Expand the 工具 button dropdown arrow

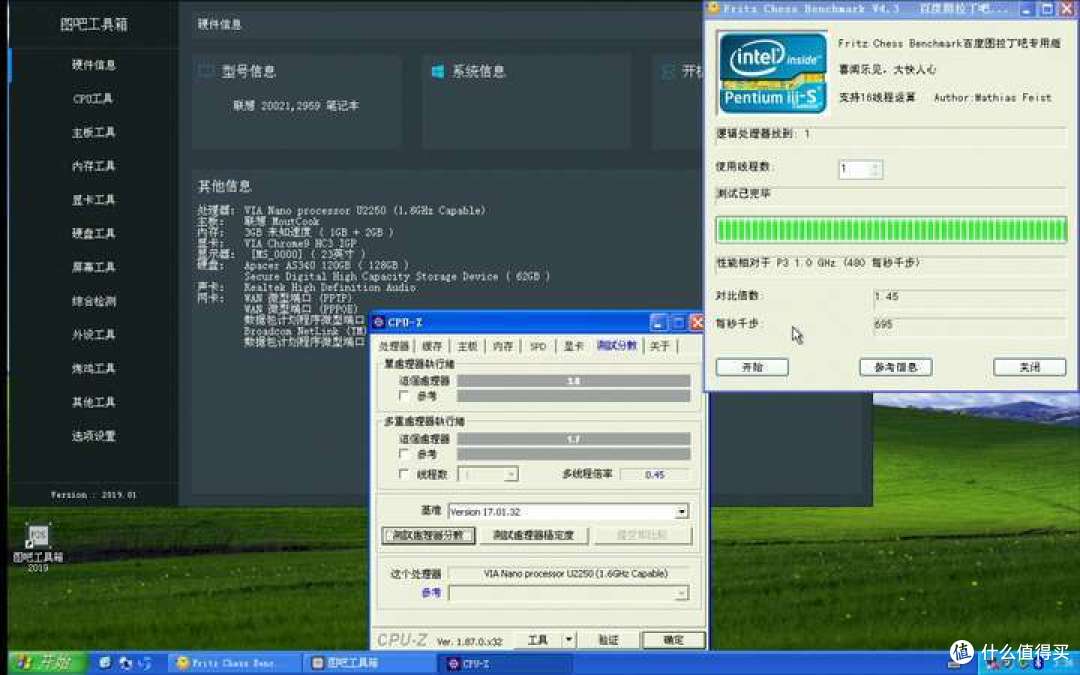(x=568, y=640)
